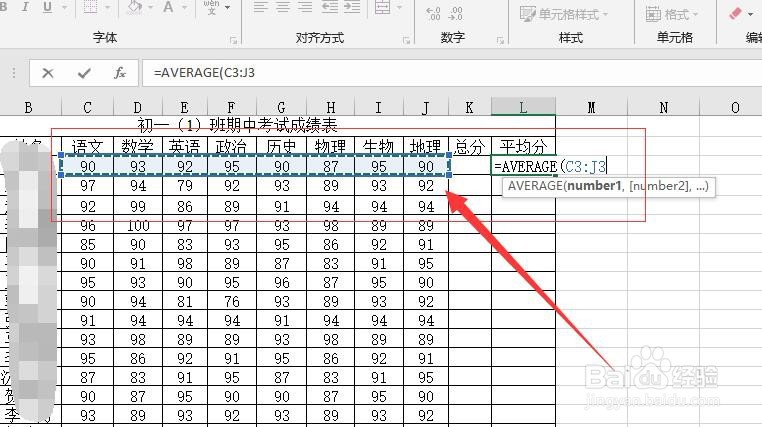Center align text
The width and height of the screenshot is (762, 427).
point(283,7)
